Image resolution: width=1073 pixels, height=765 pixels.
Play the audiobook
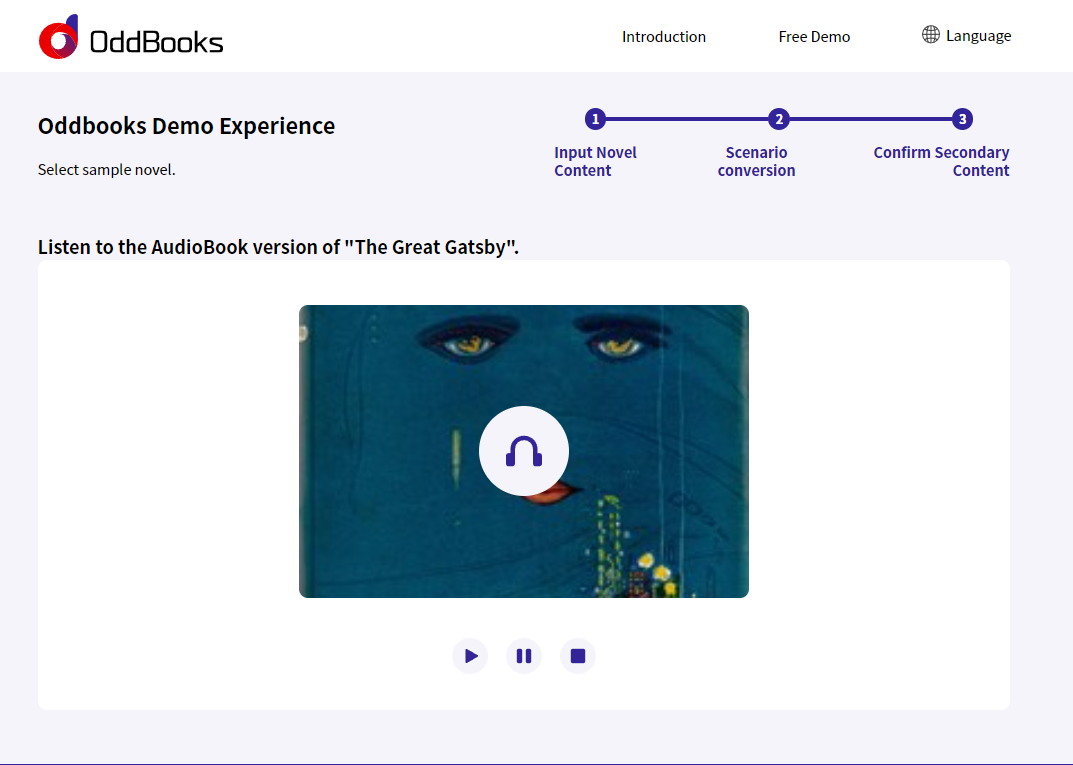coord(470,656)
